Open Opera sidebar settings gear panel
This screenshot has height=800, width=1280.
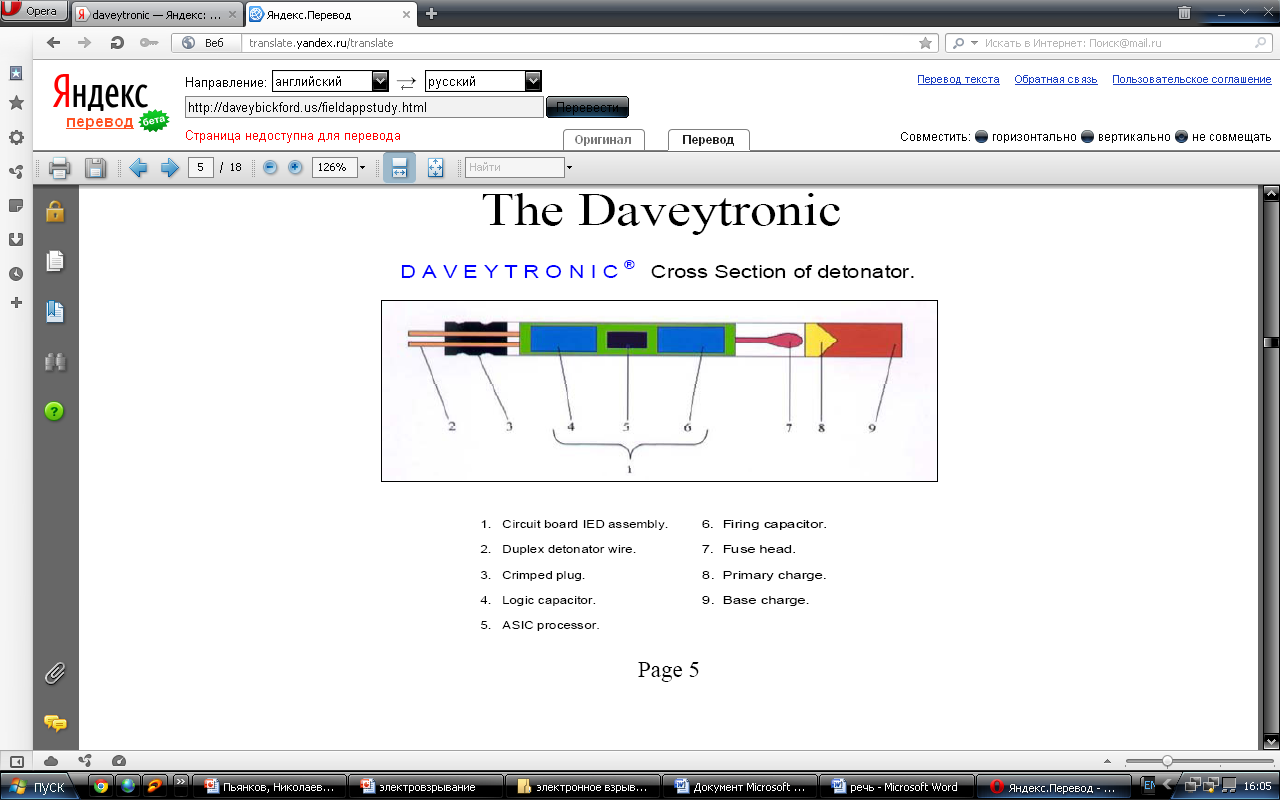click(x=16, y=137)
